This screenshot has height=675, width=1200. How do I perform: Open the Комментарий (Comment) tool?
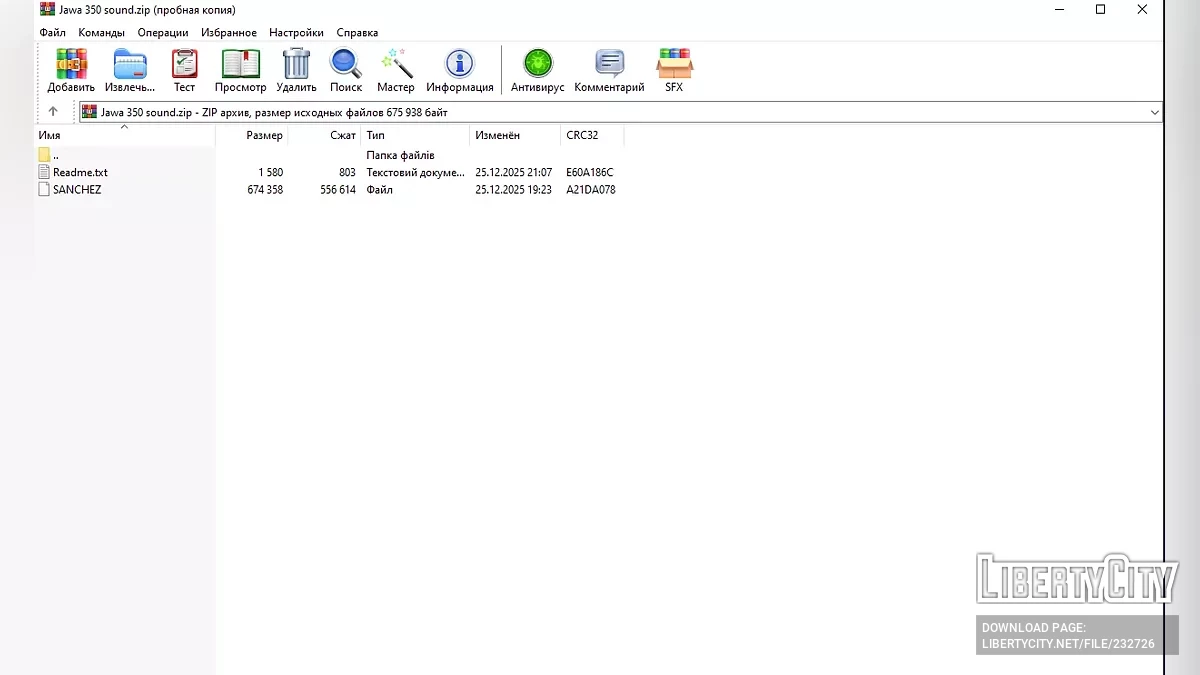coord(609,65)
